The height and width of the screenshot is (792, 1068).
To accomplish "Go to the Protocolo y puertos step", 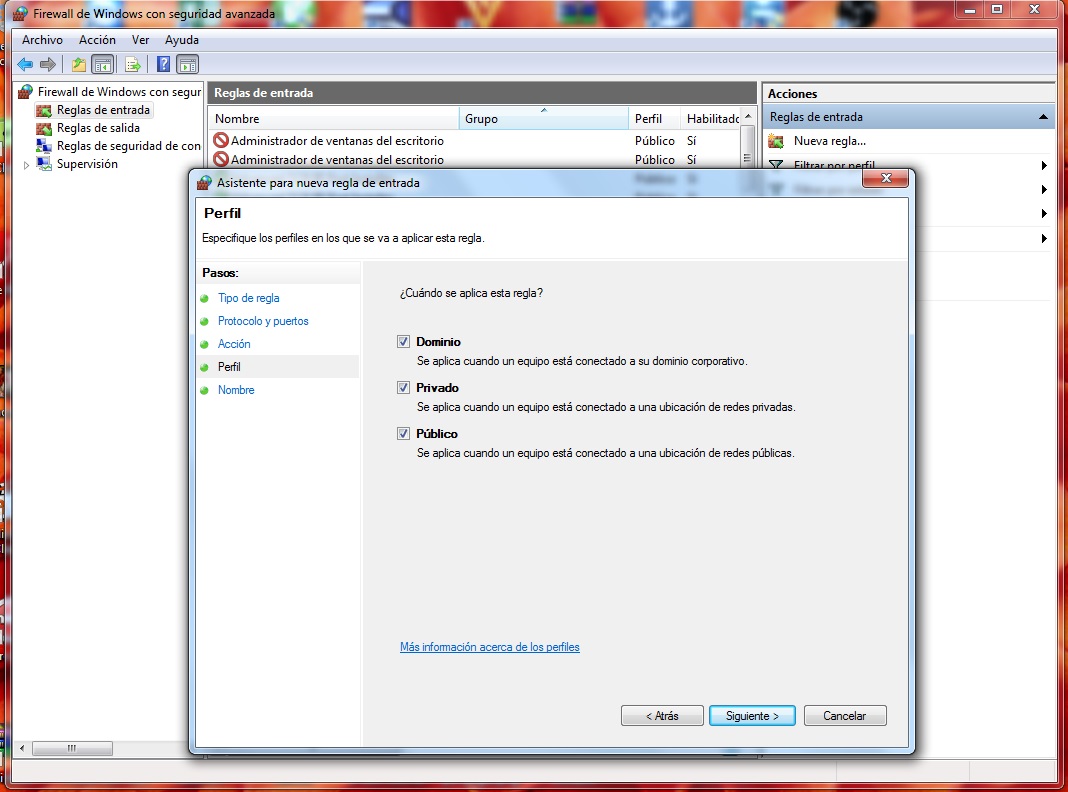I will pyautogui.click(x=263, y=321).
